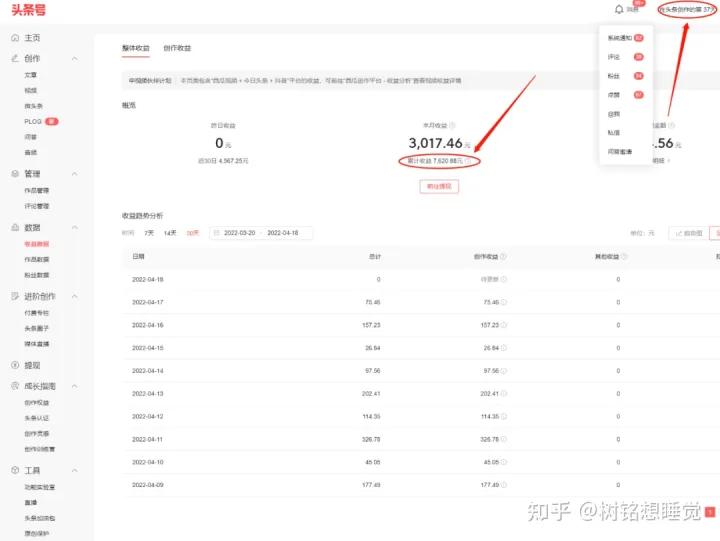The image size is (720, 541).
Task: Click info icon in 创作收益 column header
Action: tap(503, 256)
